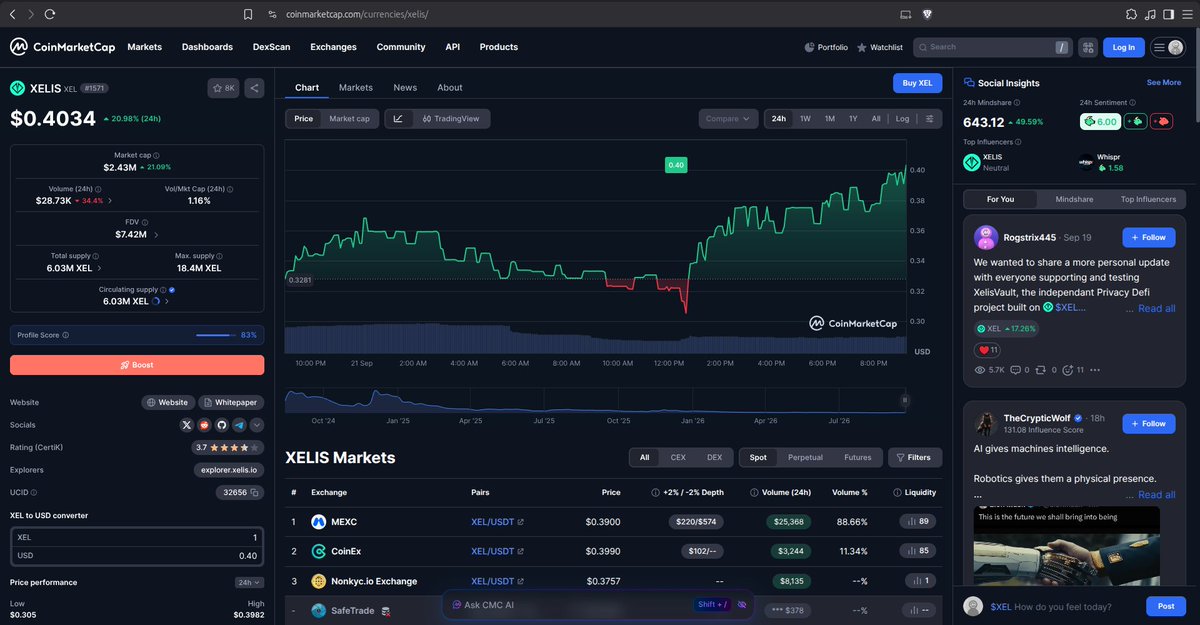Click the market cap info icon
The image size is (1200, 625).
point(156,155)
